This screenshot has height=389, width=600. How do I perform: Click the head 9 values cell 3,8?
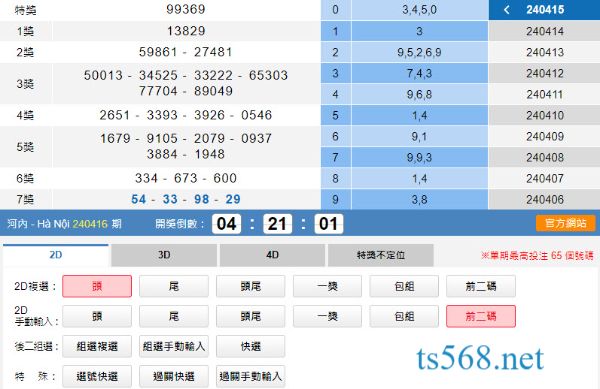pyautogui.click(x=419, y=199)
